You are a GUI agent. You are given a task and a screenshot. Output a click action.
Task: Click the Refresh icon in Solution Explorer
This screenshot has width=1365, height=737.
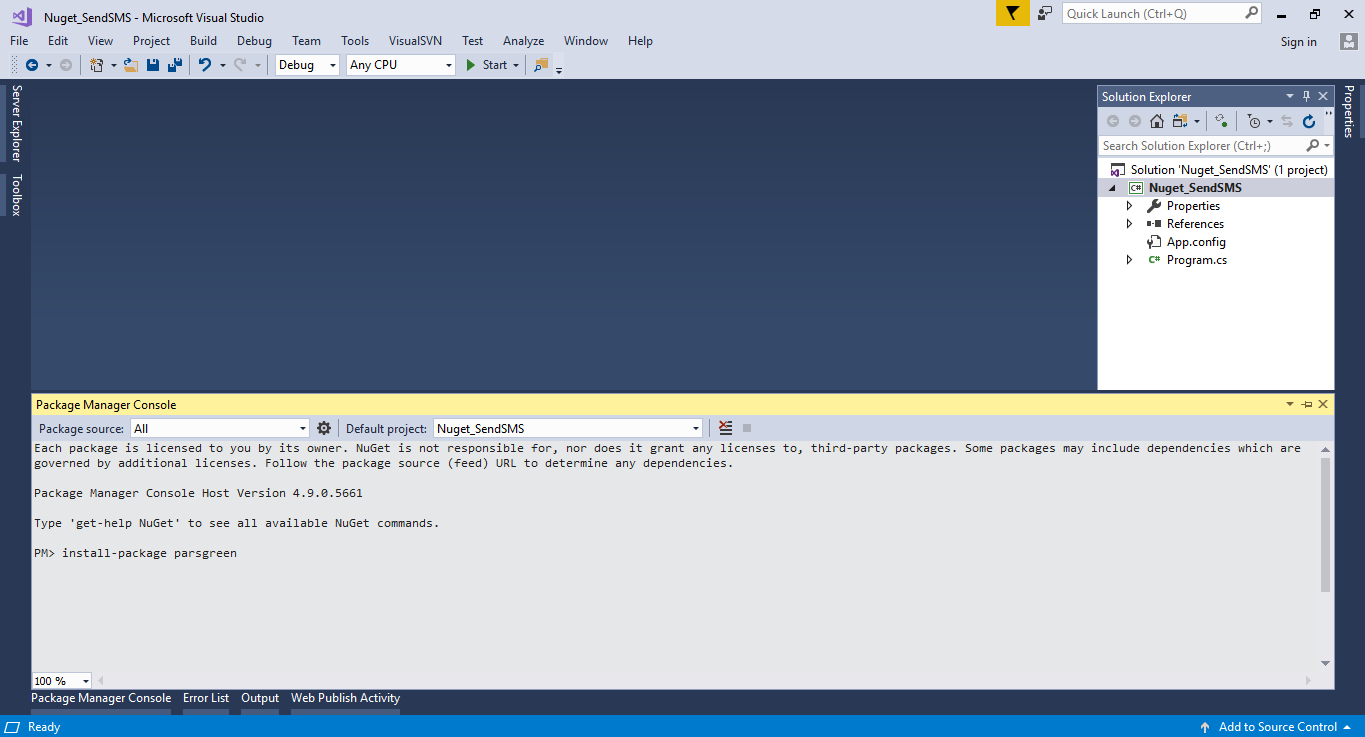1309,120
